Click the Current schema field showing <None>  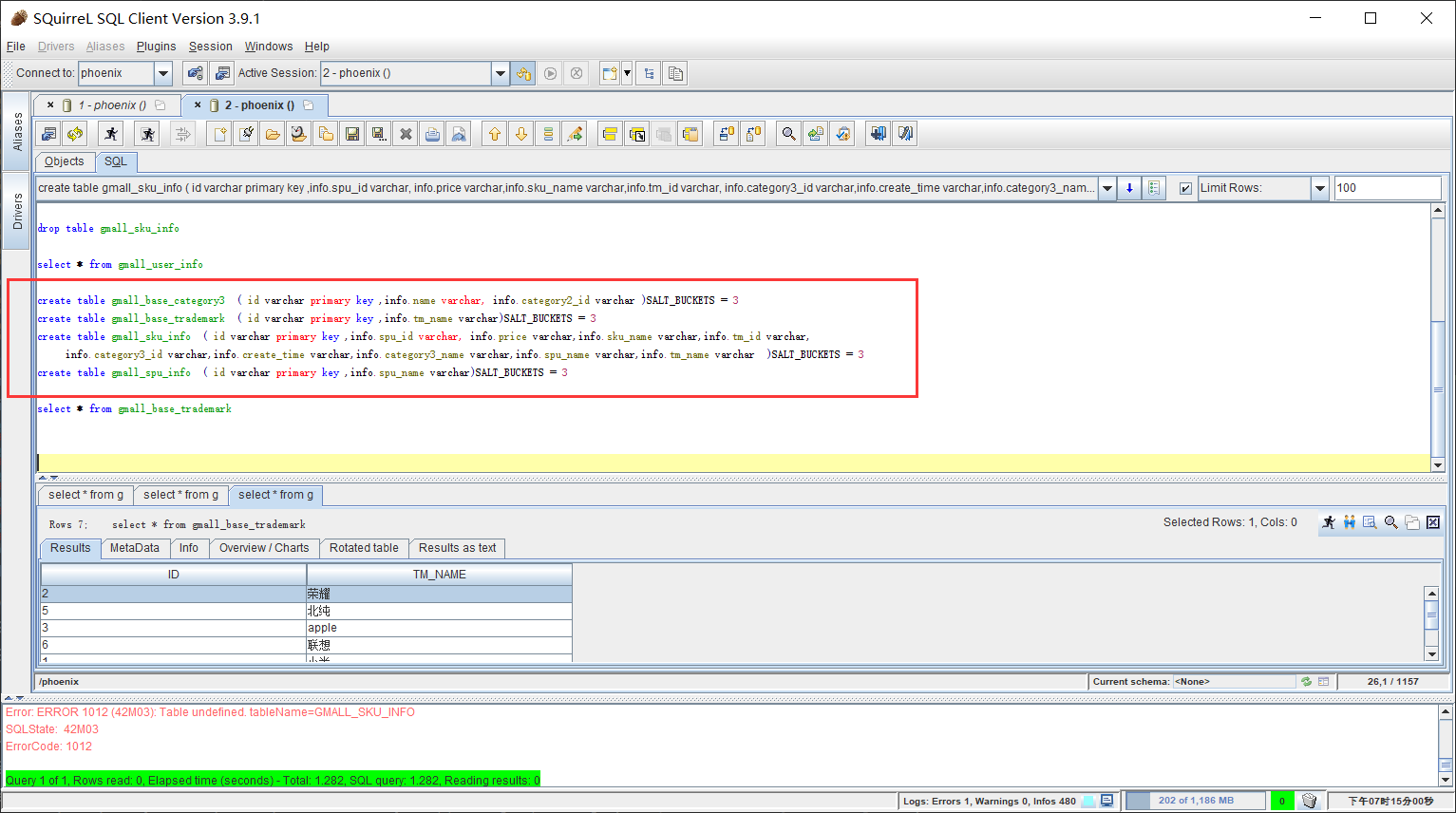tap(1235, 681)
